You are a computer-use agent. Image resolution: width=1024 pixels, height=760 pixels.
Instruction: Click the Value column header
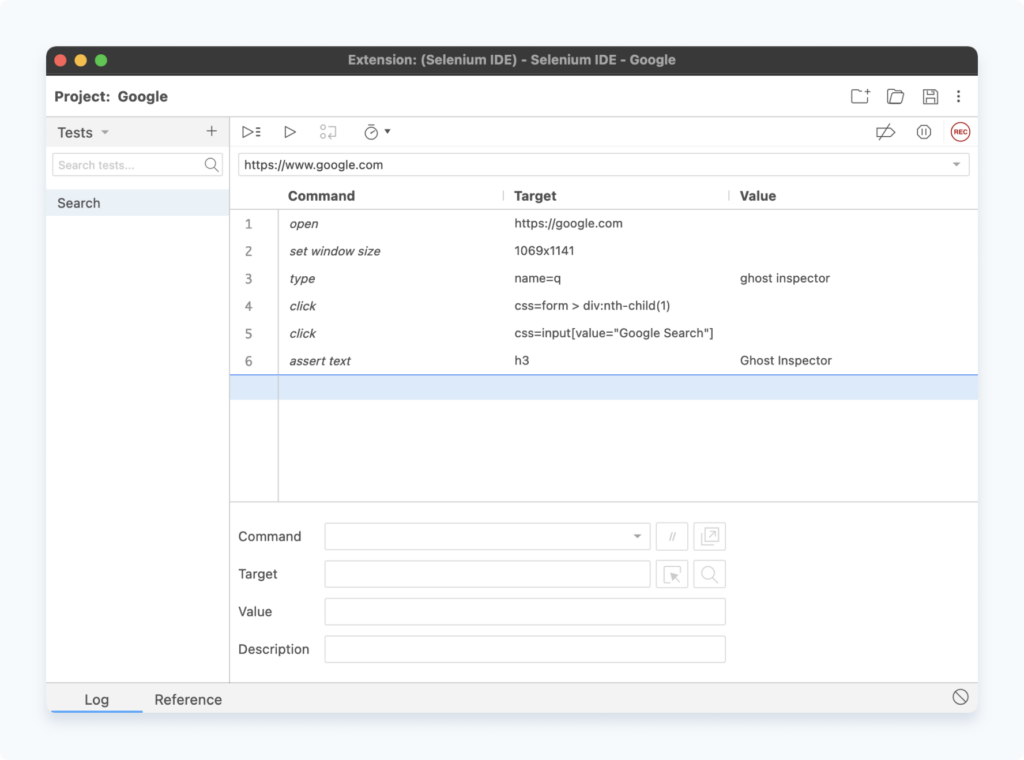(x=758, y=196)
